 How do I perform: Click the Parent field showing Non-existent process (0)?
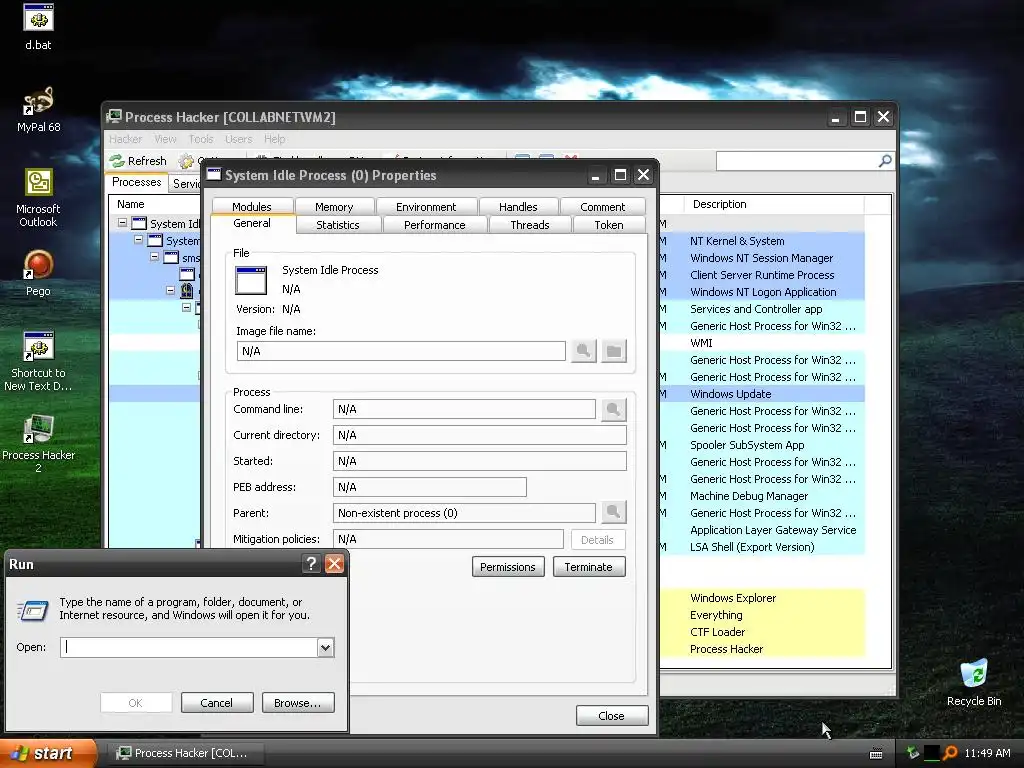pyautogui.click(x=464, y=513)
